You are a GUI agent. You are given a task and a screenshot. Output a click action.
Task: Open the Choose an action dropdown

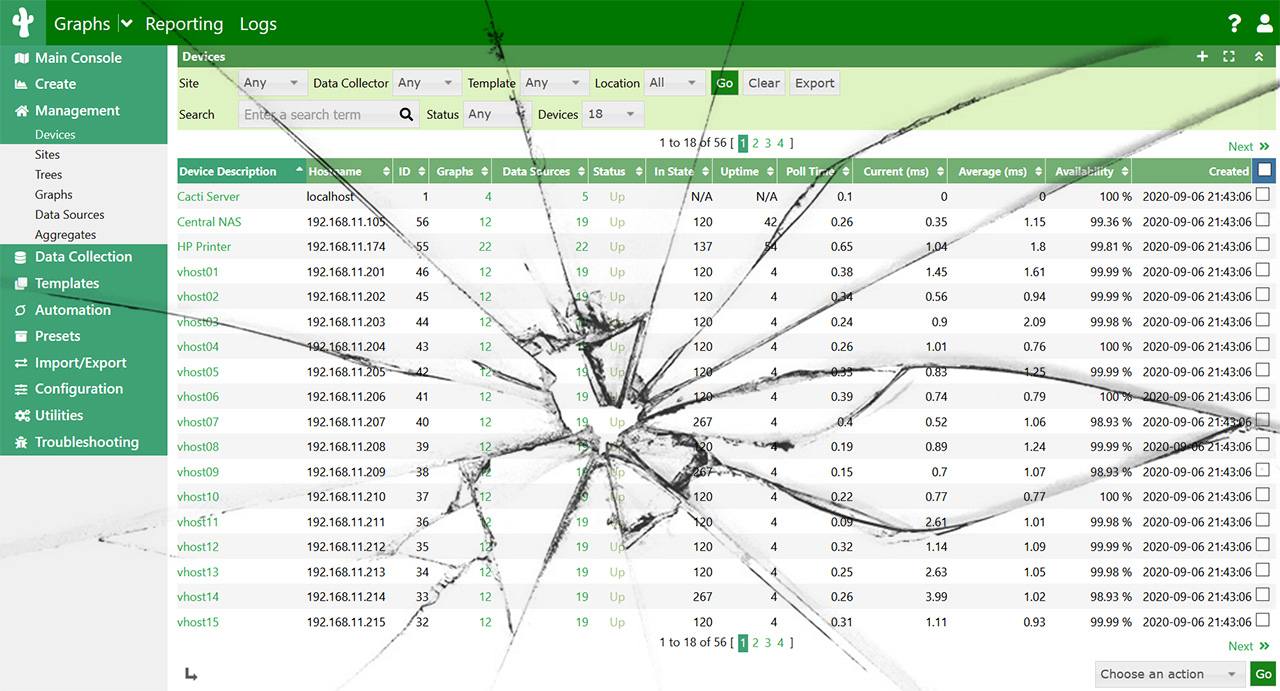1170,673
